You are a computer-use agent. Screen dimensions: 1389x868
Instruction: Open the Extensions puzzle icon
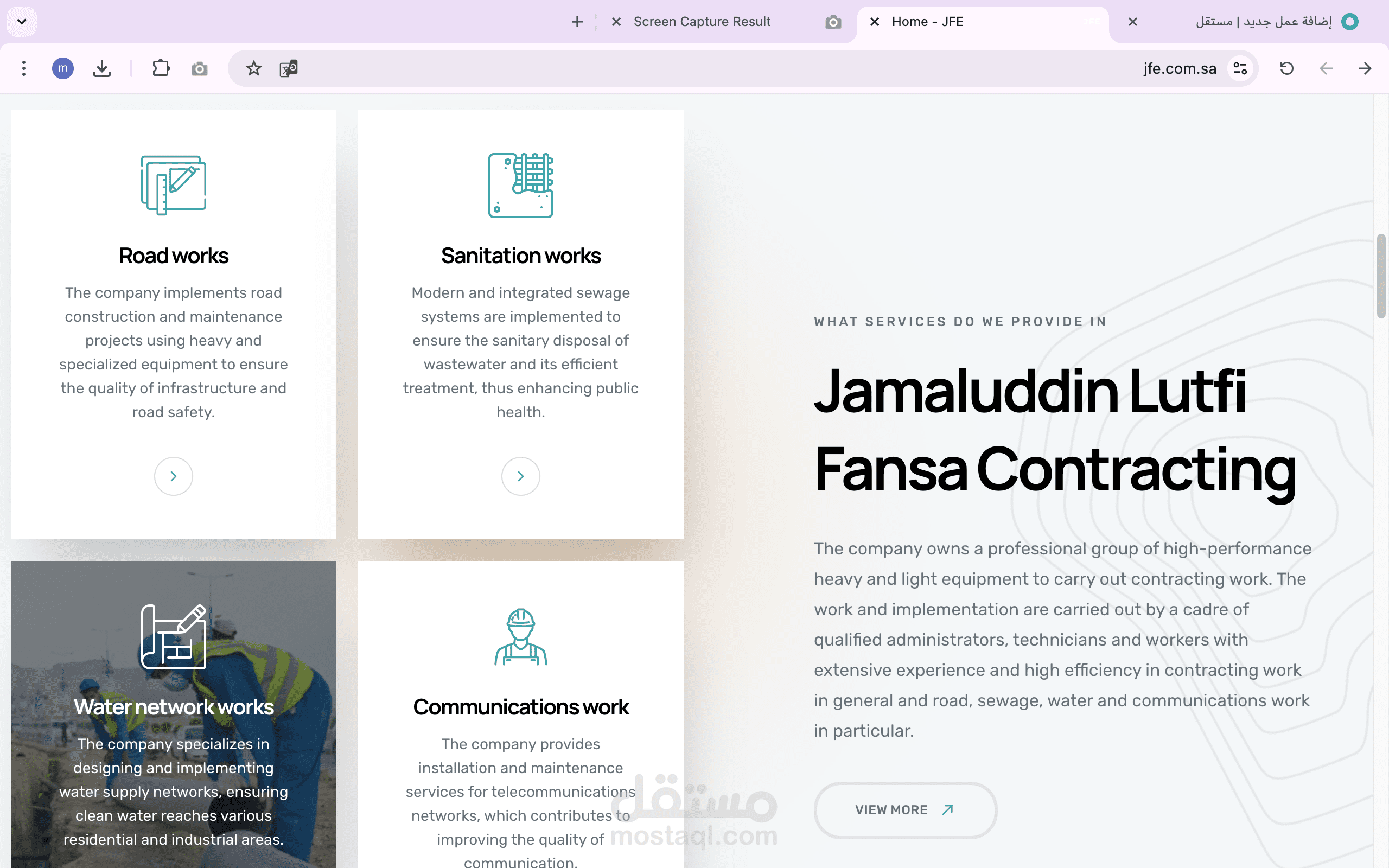coord(161,68)
